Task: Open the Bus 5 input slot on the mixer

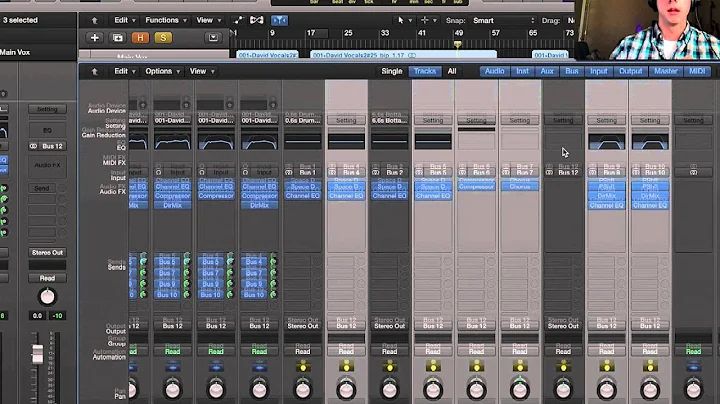Action: 438,172
